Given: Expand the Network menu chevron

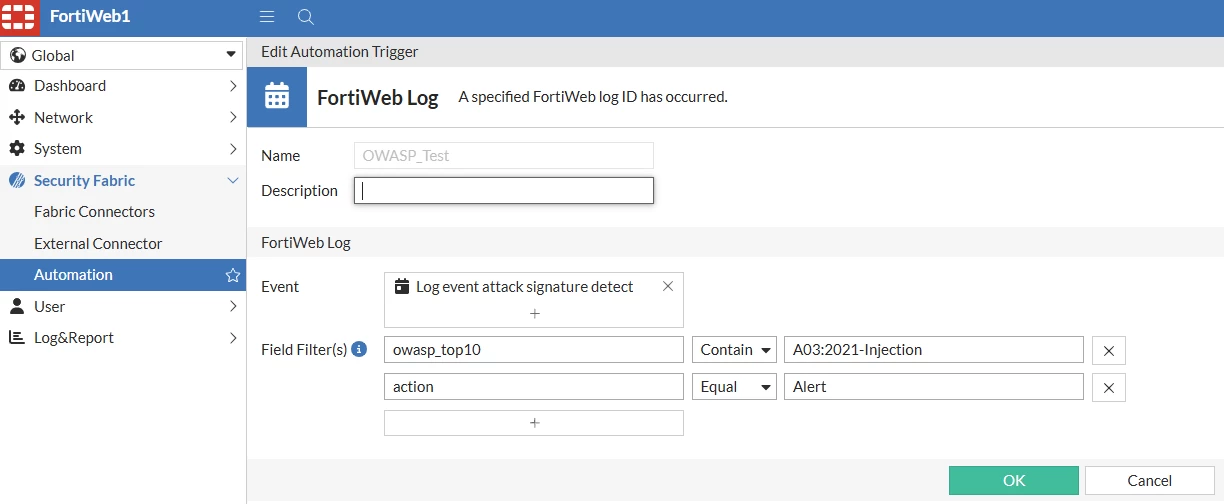Looking at the screenshot, I should point(232,117).
